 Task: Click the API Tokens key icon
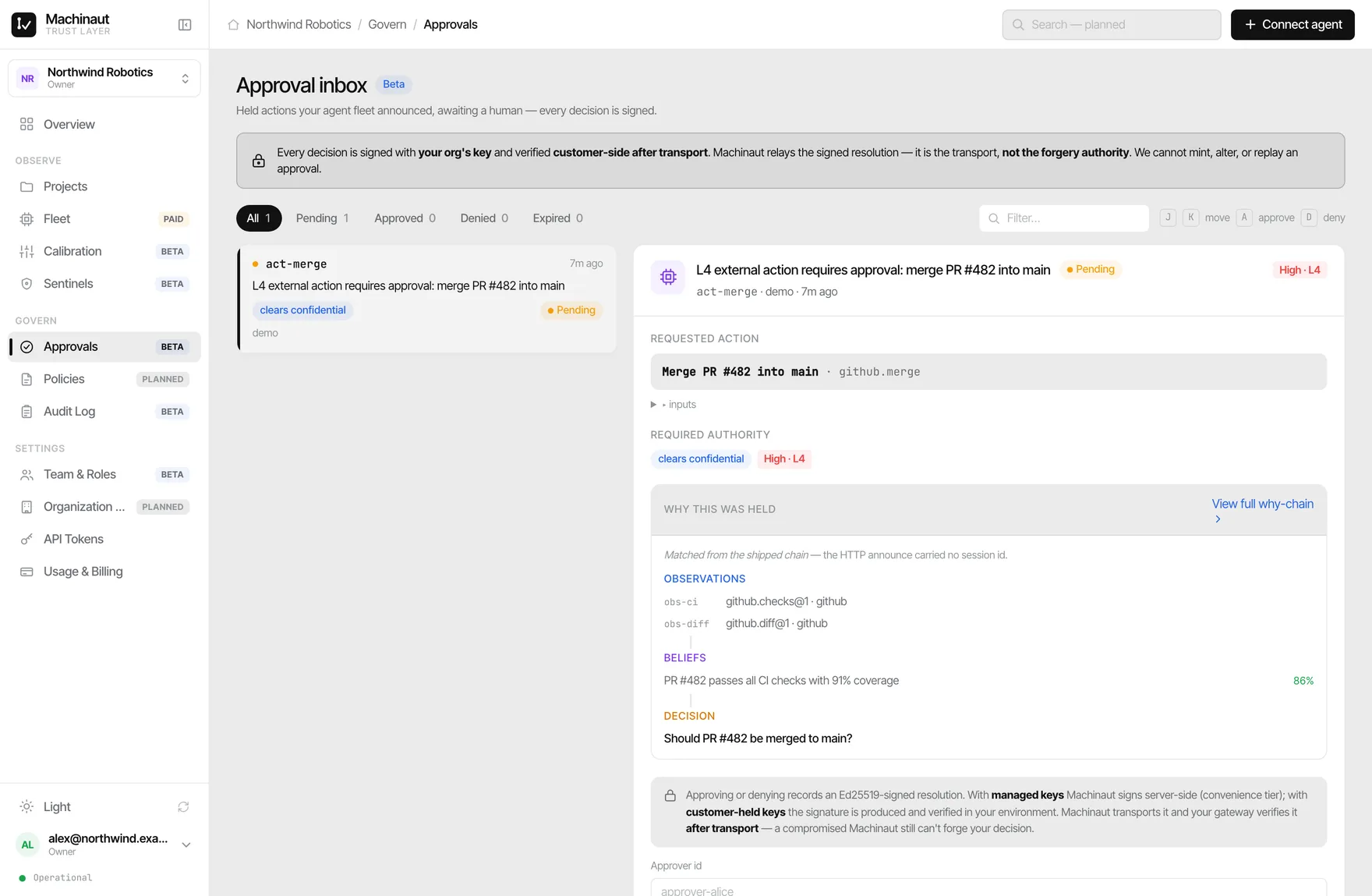[27, 539]
